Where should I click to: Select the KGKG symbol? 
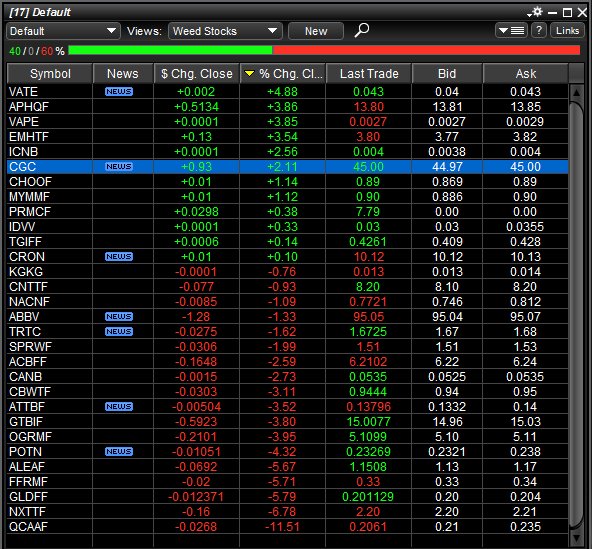tap(26, 271)
